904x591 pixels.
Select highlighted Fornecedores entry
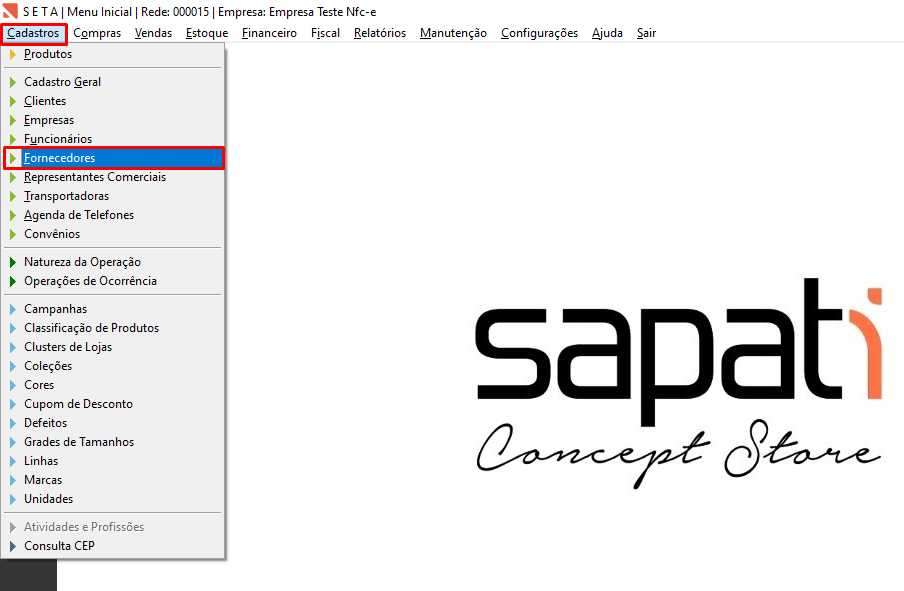[x=113, y=158]
